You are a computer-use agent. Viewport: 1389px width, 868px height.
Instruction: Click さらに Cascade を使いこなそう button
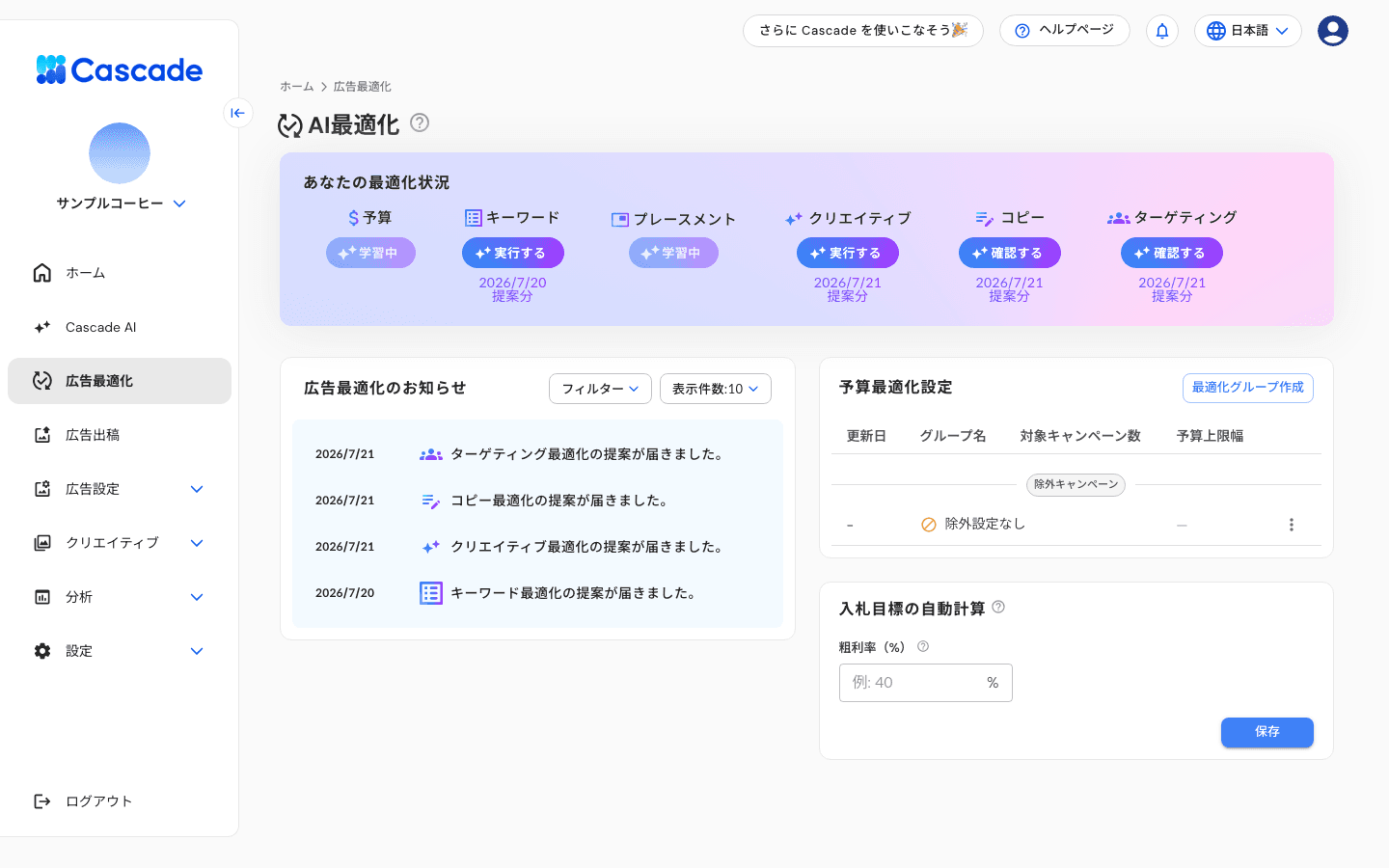pyautogui.click(x=863, y=31)
